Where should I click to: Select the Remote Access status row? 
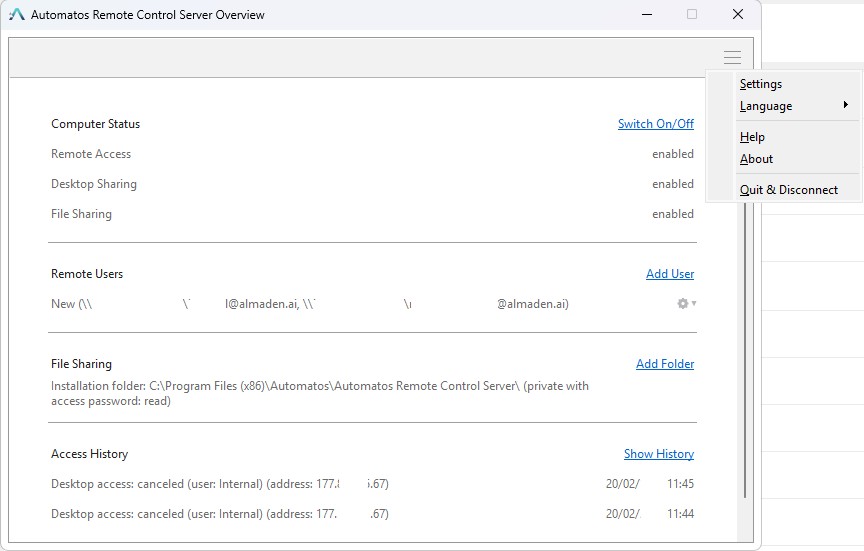[372, 154]
